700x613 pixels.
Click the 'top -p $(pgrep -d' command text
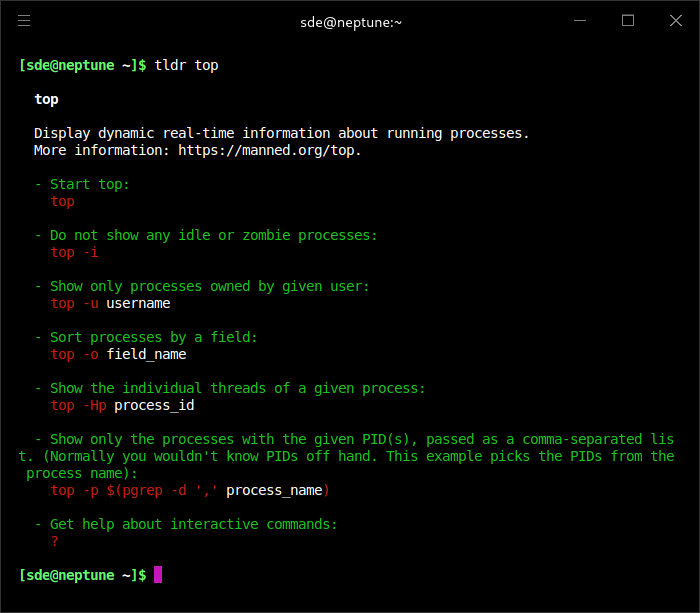(x=118, y=490)
